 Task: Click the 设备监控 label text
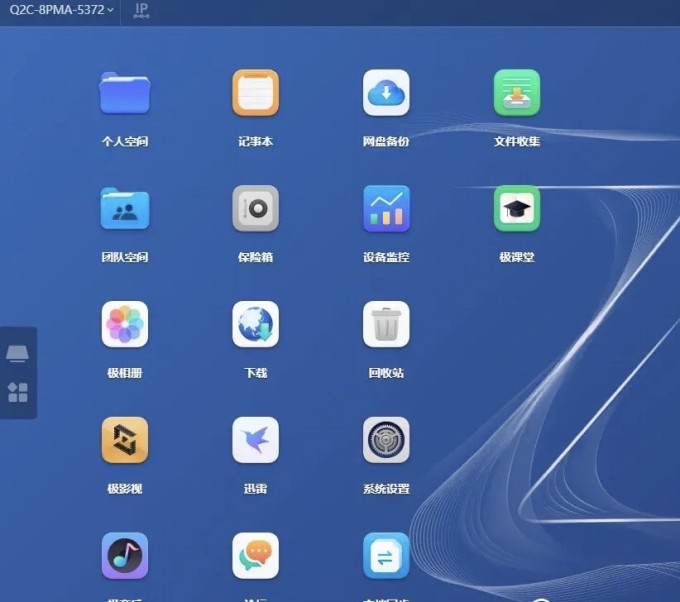[x=386, y=257]
